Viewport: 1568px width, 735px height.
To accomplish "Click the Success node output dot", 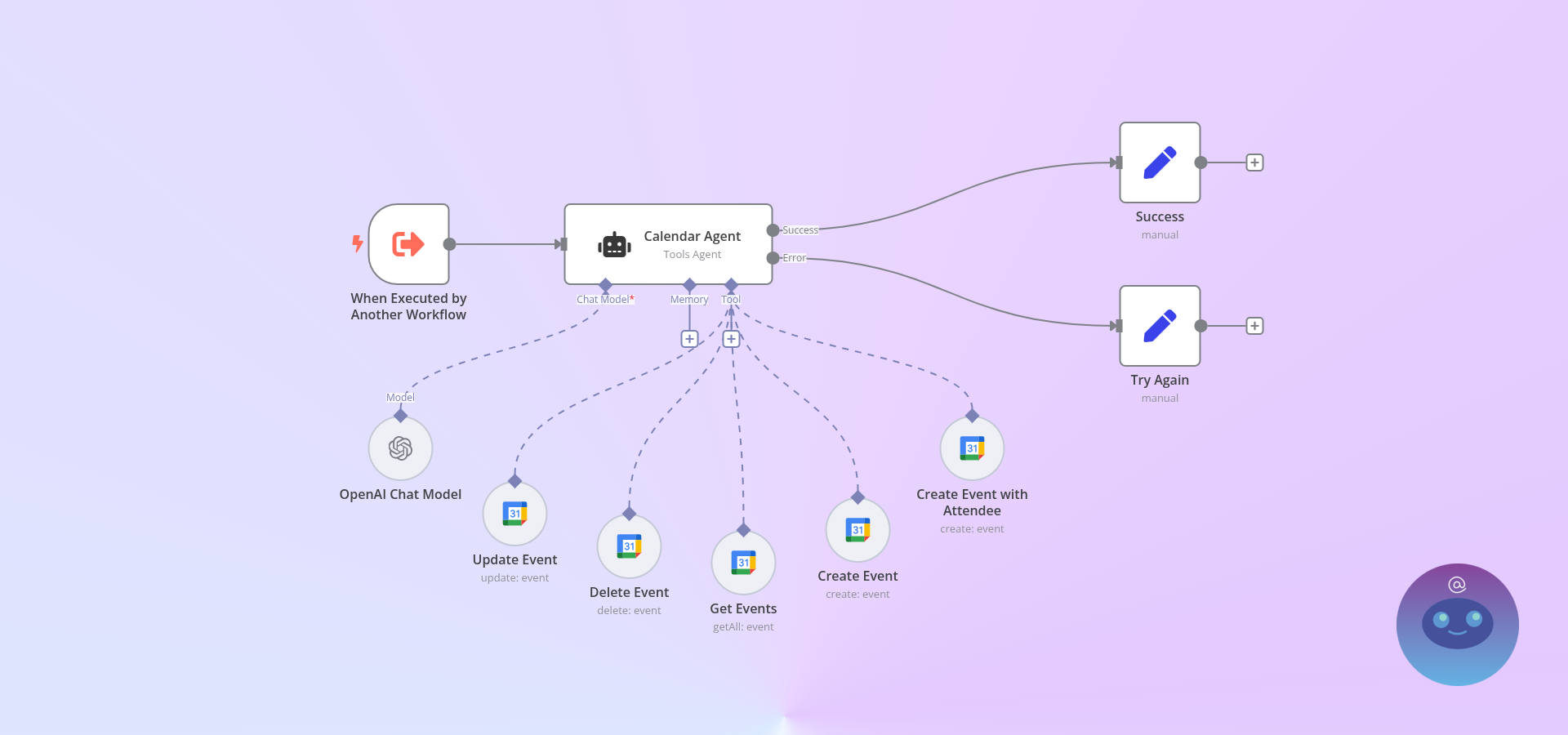I will click(1200, 163).
